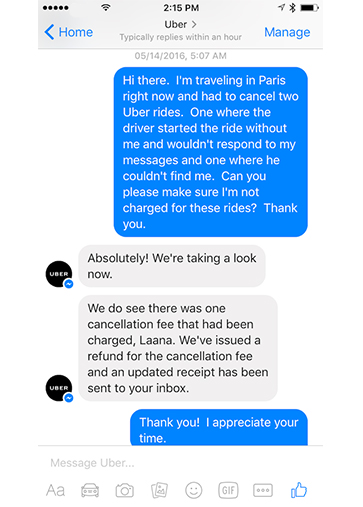Tap the Manage button
The height and width of the screenshot is (507, 363).
pos(287,32)
